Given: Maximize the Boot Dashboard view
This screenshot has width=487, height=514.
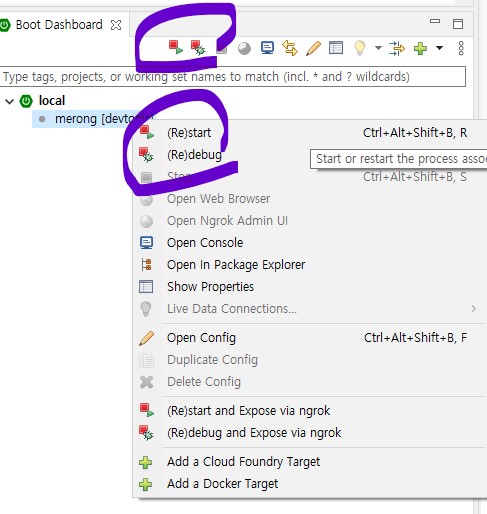Looking at the screenshot, I should 458,24.
